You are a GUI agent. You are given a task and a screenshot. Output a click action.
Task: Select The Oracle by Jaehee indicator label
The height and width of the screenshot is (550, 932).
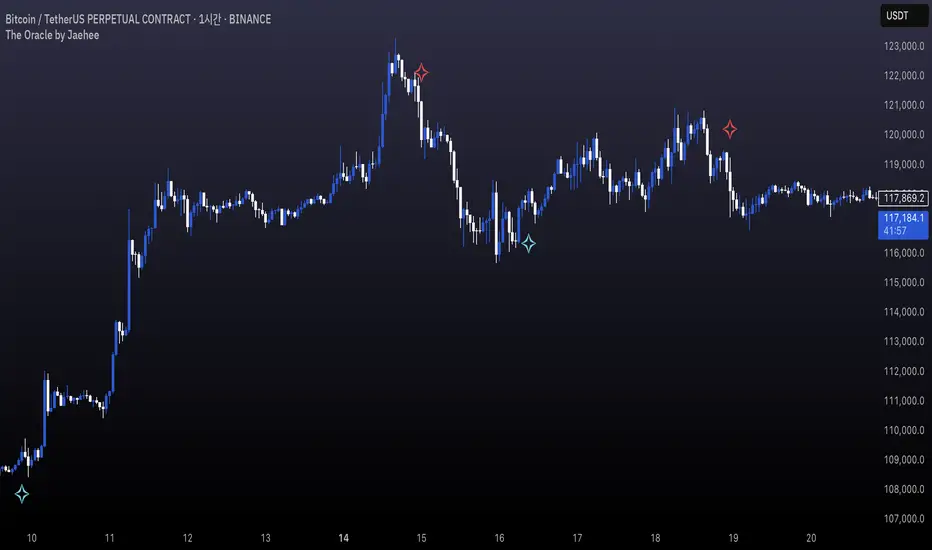tap(52, 35)
